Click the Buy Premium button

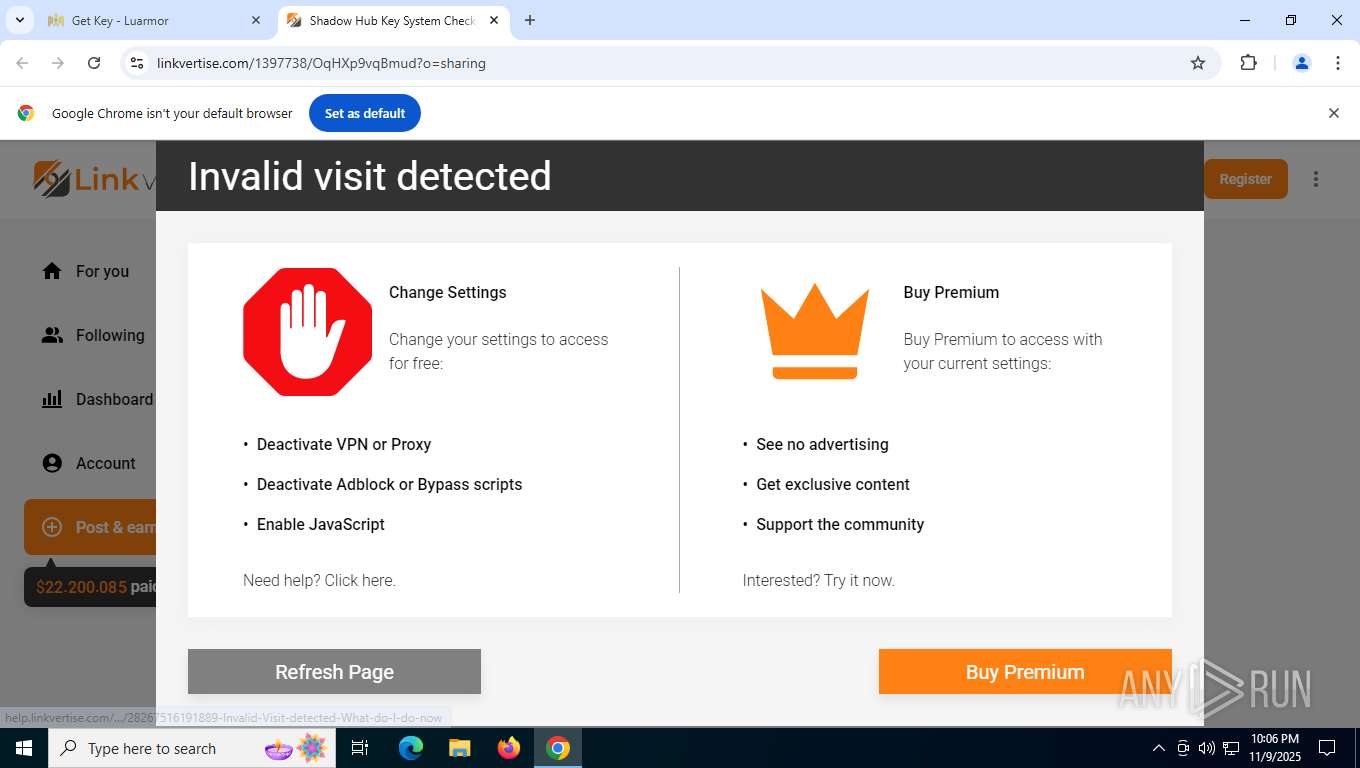(1025, 672)
